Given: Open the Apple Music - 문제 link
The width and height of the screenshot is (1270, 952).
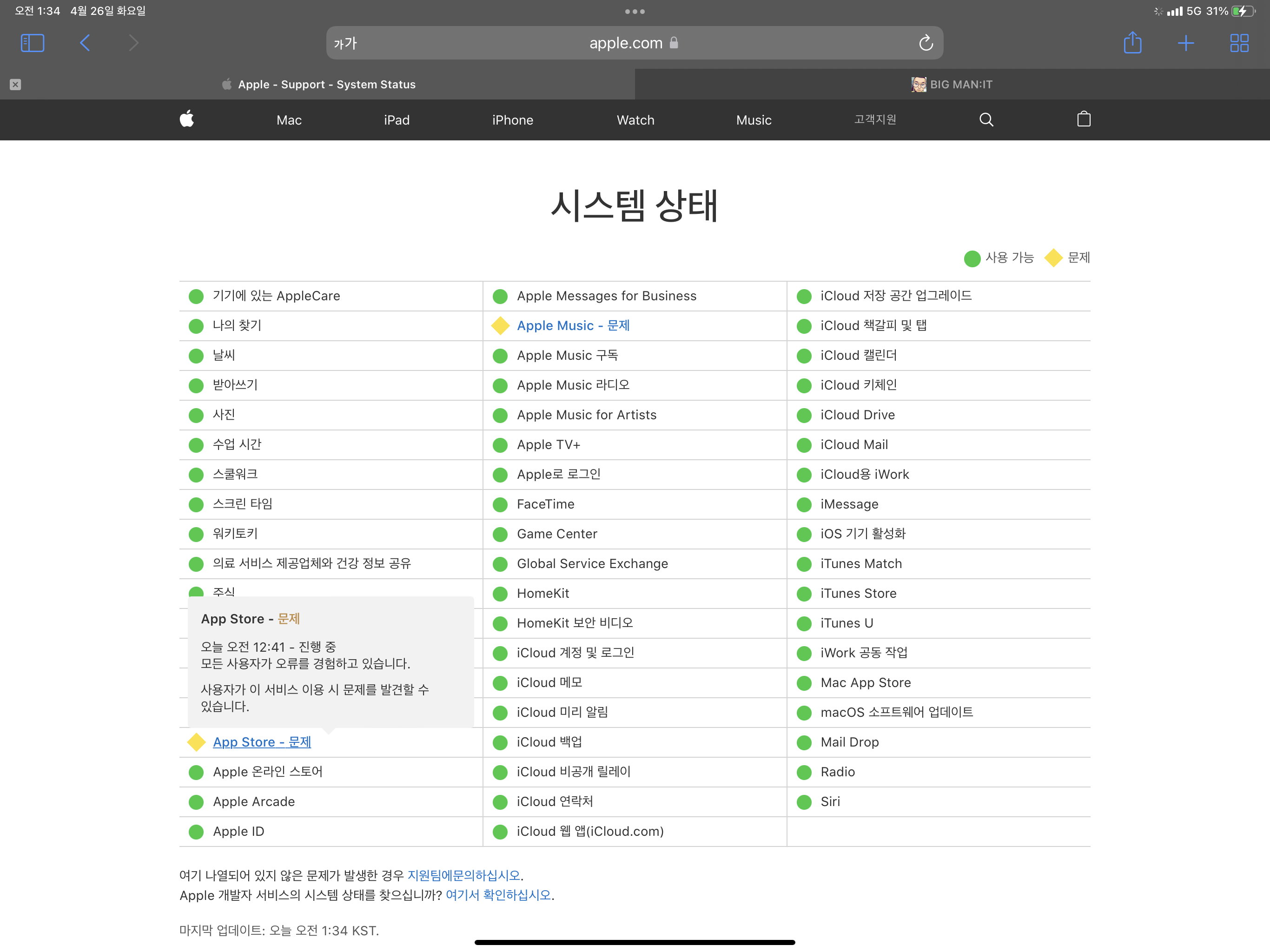Looking at the screenshot, I should pos(573,325).
